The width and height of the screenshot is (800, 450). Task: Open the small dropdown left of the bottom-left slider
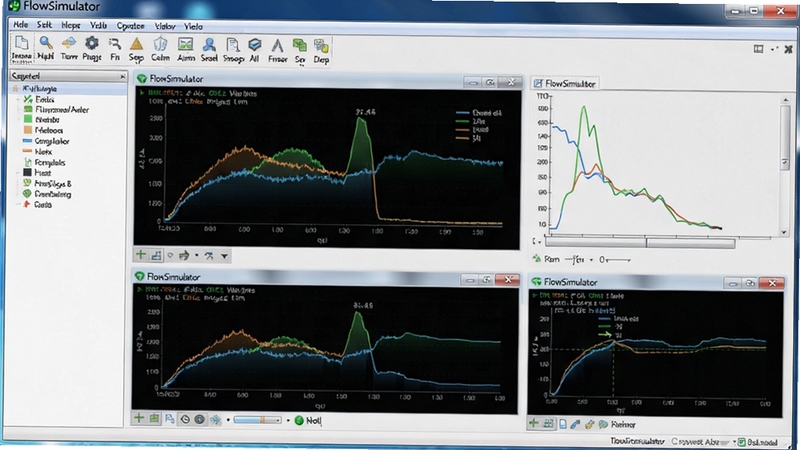click(228, 420)
